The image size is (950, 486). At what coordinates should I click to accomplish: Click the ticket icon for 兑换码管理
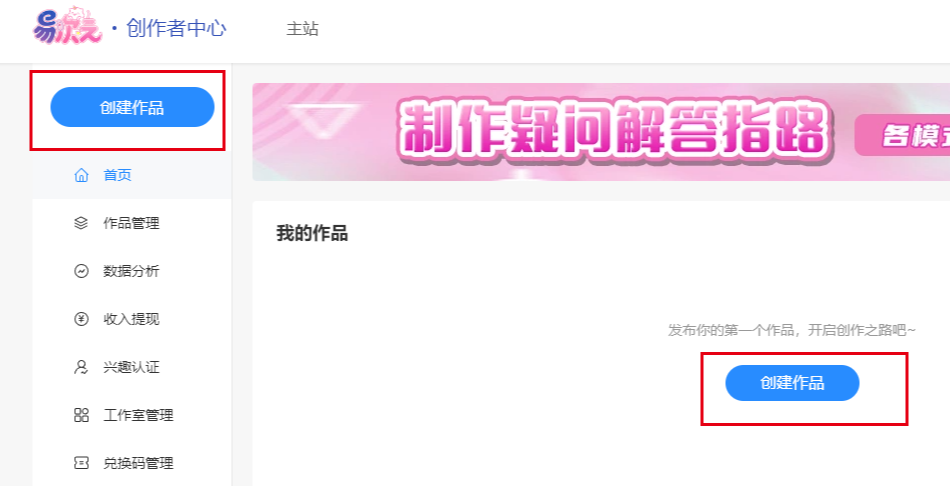(81, 463)
